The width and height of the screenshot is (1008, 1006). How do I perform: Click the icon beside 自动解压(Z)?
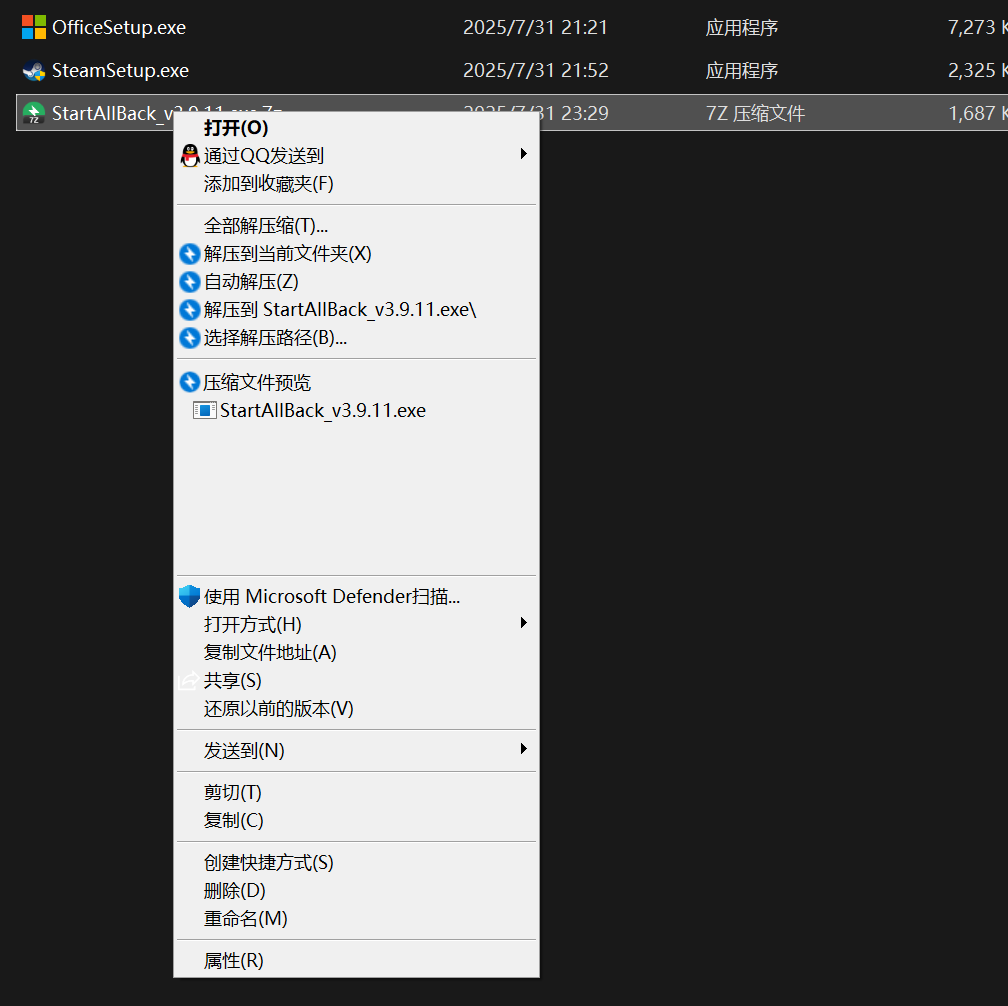(190, 282)
